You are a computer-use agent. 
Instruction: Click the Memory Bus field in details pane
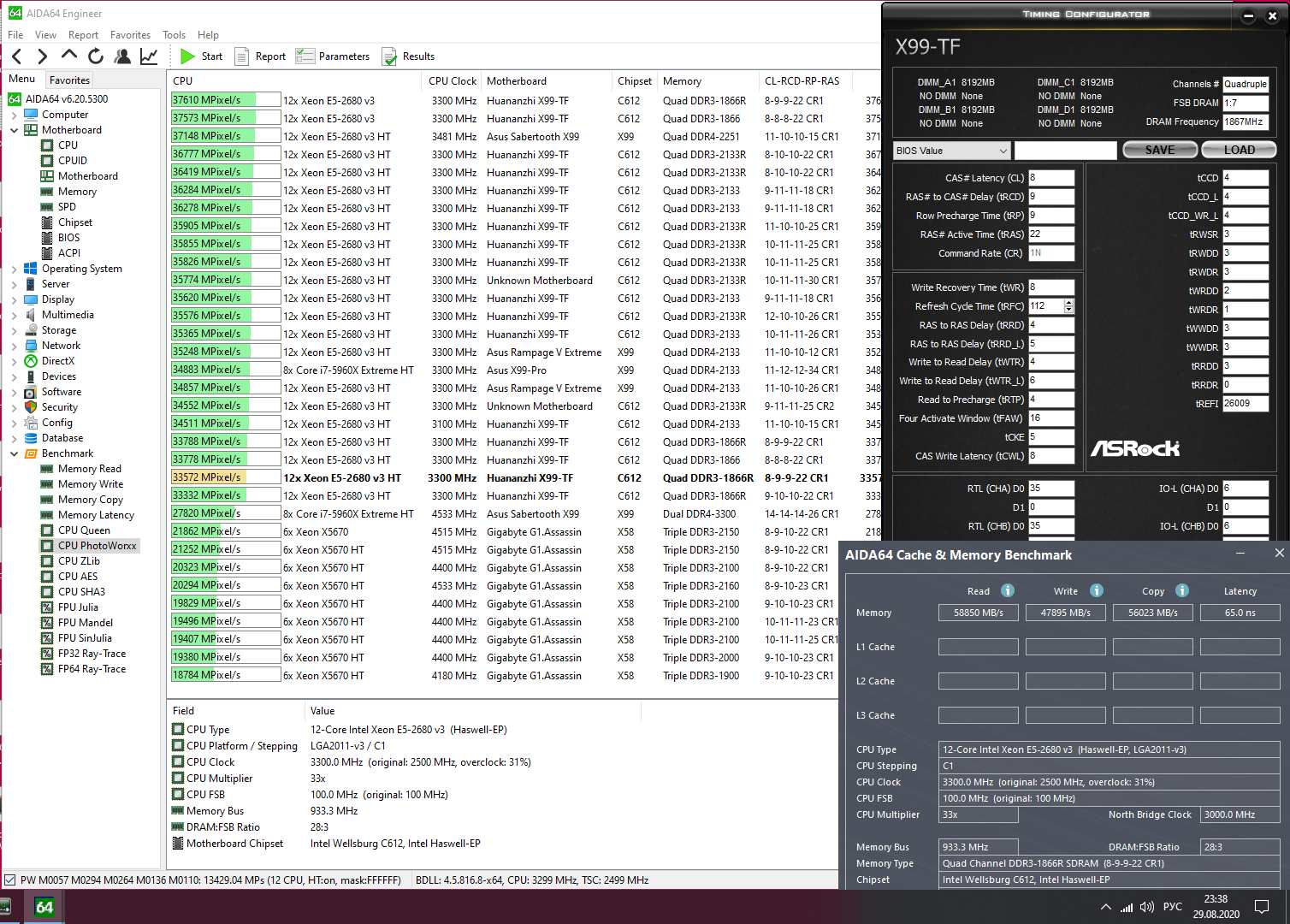(215, 811)
